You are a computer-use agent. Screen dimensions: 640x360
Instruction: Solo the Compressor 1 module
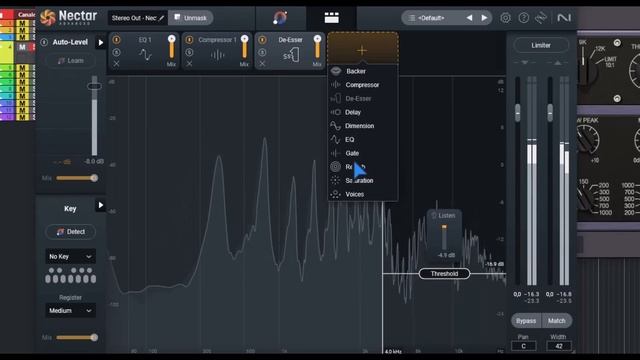189,52
